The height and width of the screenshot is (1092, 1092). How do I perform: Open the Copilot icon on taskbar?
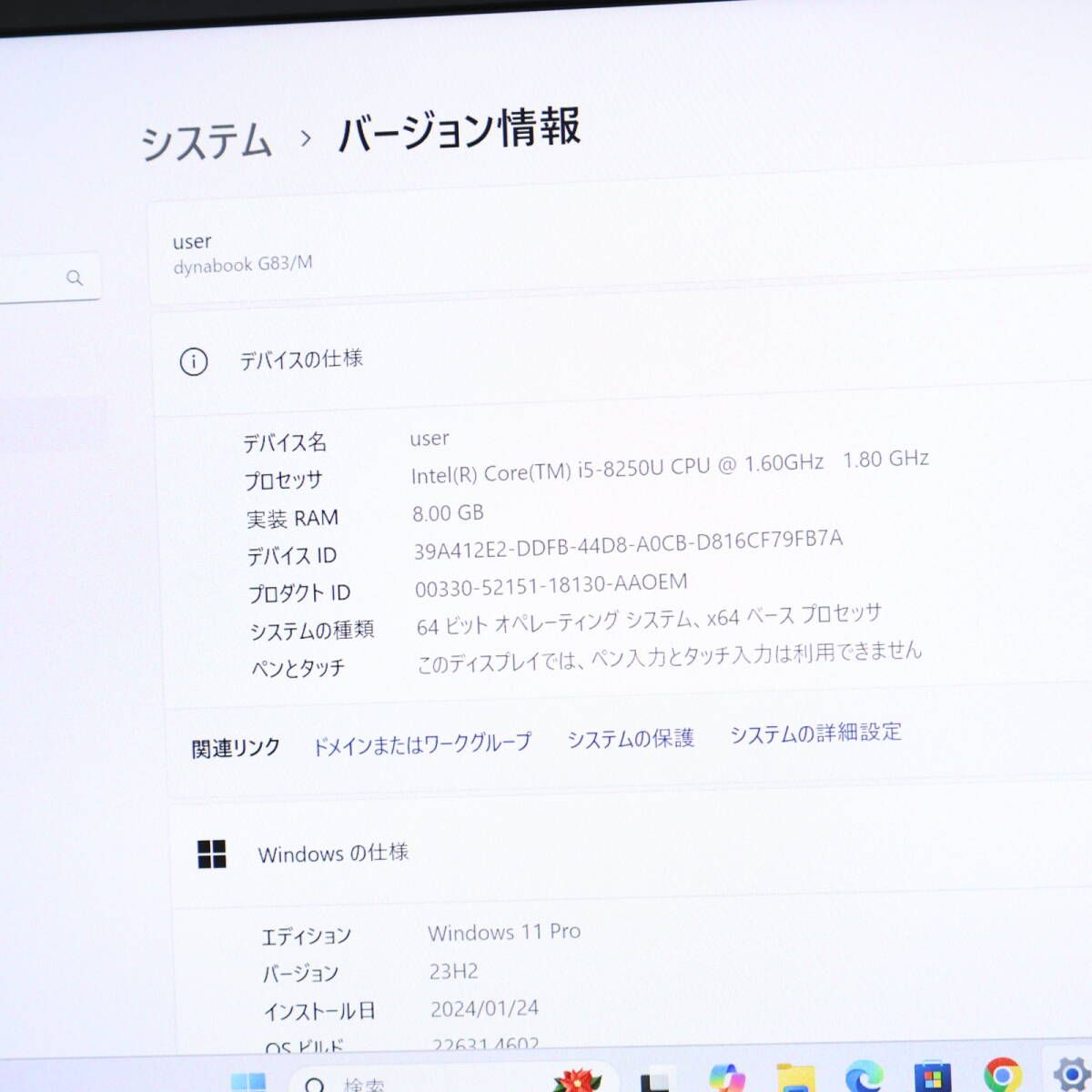727,1078
